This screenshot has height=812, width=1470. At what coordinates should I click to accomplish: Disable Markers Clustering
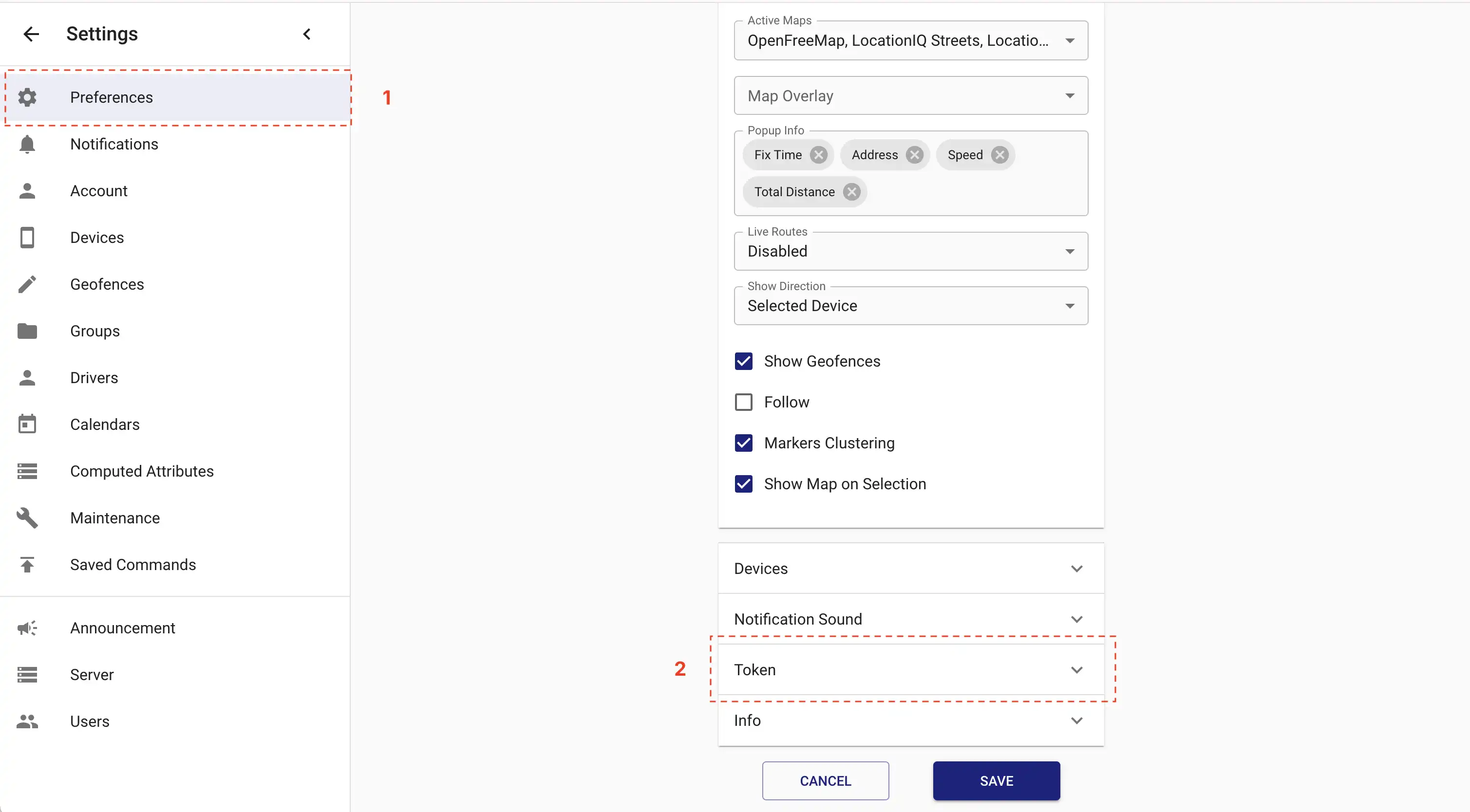click(x=744, y=443)
